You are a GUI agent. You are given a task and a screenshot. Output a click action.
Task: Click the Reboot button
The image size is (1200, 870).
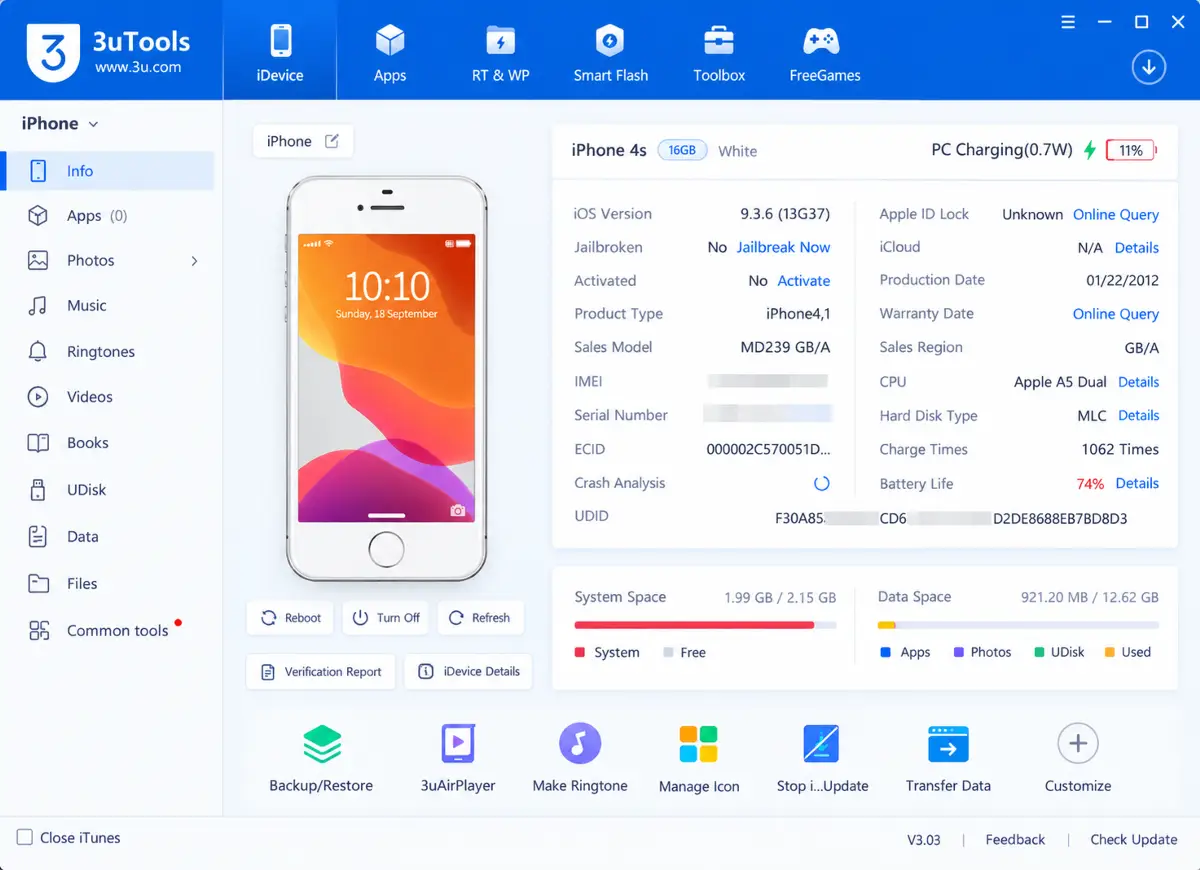point(291,618)
